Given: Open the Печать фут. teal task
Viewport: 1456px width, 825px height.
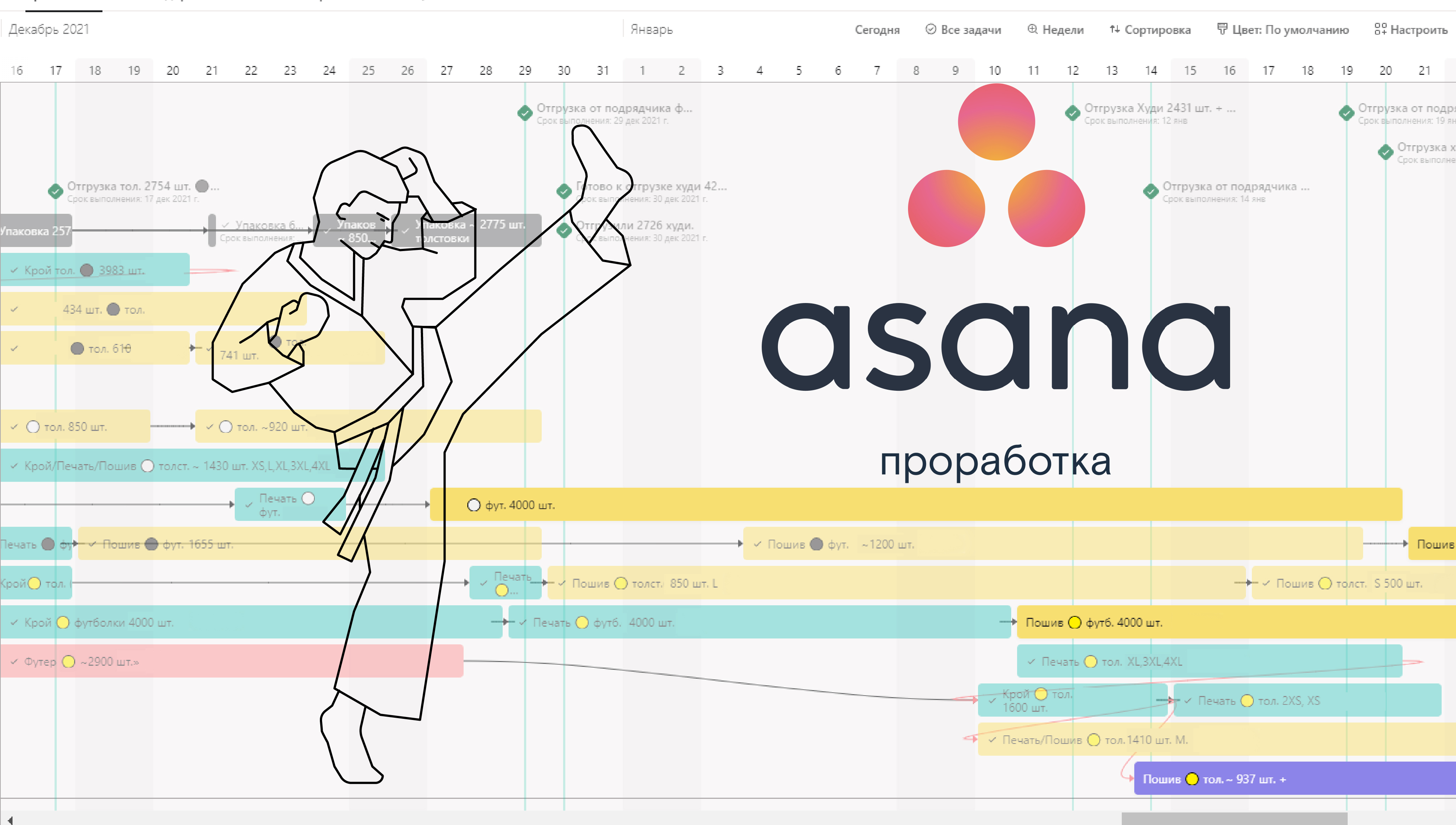Looking at the screenshot, I should click(290, 504).
